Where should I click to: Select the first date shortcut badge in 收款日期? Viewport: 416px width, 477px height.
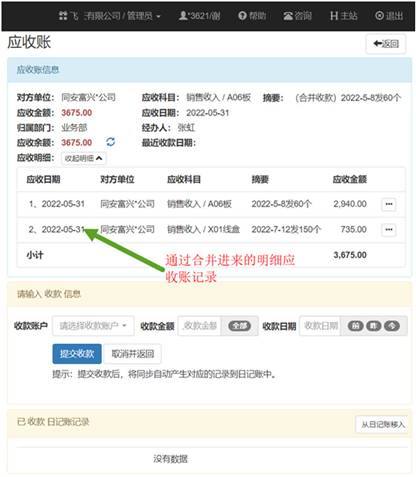tap(355, 326)
